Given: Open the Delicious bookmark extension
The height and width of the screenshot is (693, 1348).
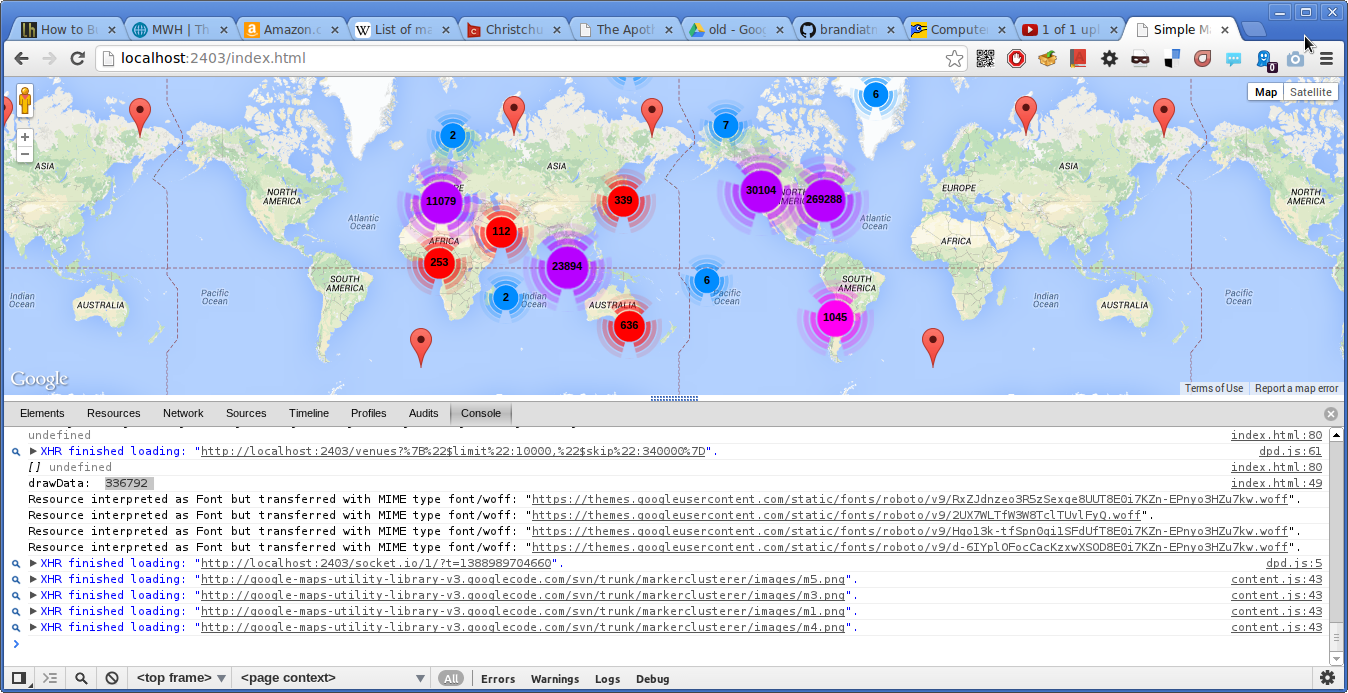Looking at the screenshot, I should click(1171, 59).
